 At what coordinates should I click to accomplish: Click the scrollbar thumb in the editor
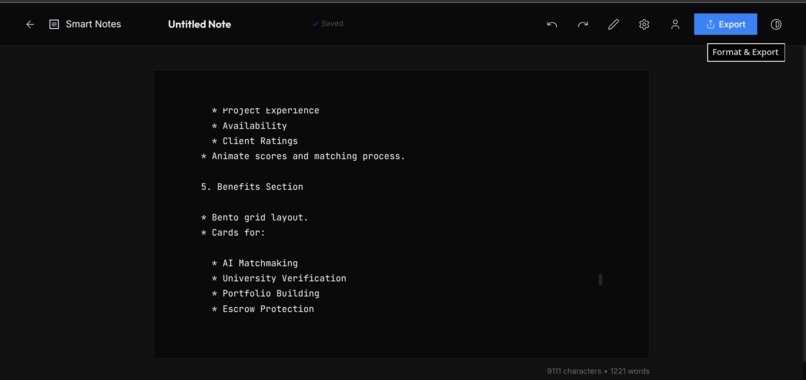coord(600,280)
